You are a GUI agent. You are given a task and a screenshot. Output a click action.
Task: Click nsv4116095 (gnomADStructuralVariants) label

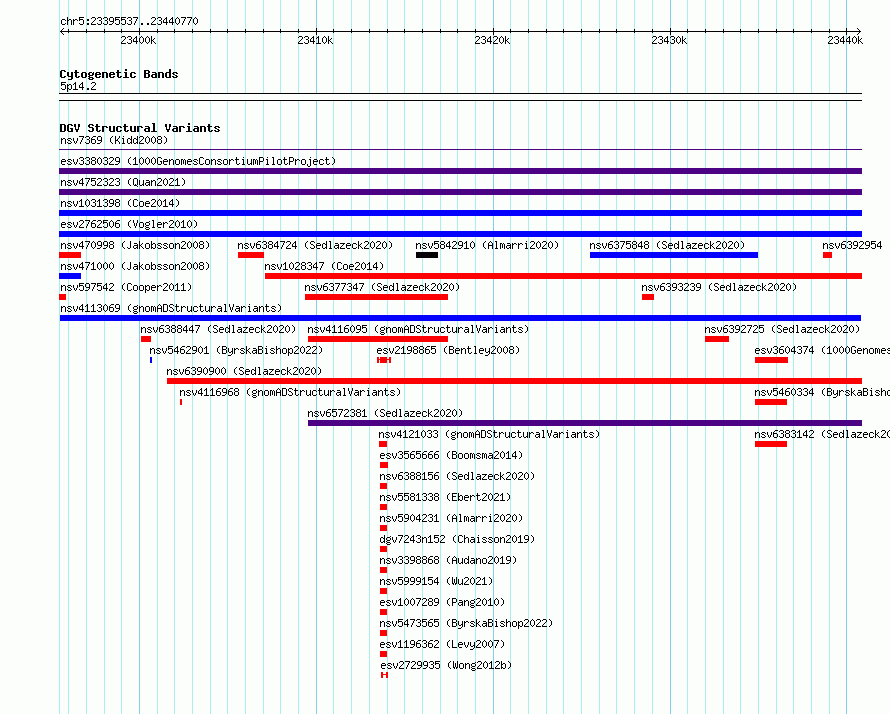pyautogui.click(x=418, y=329)
